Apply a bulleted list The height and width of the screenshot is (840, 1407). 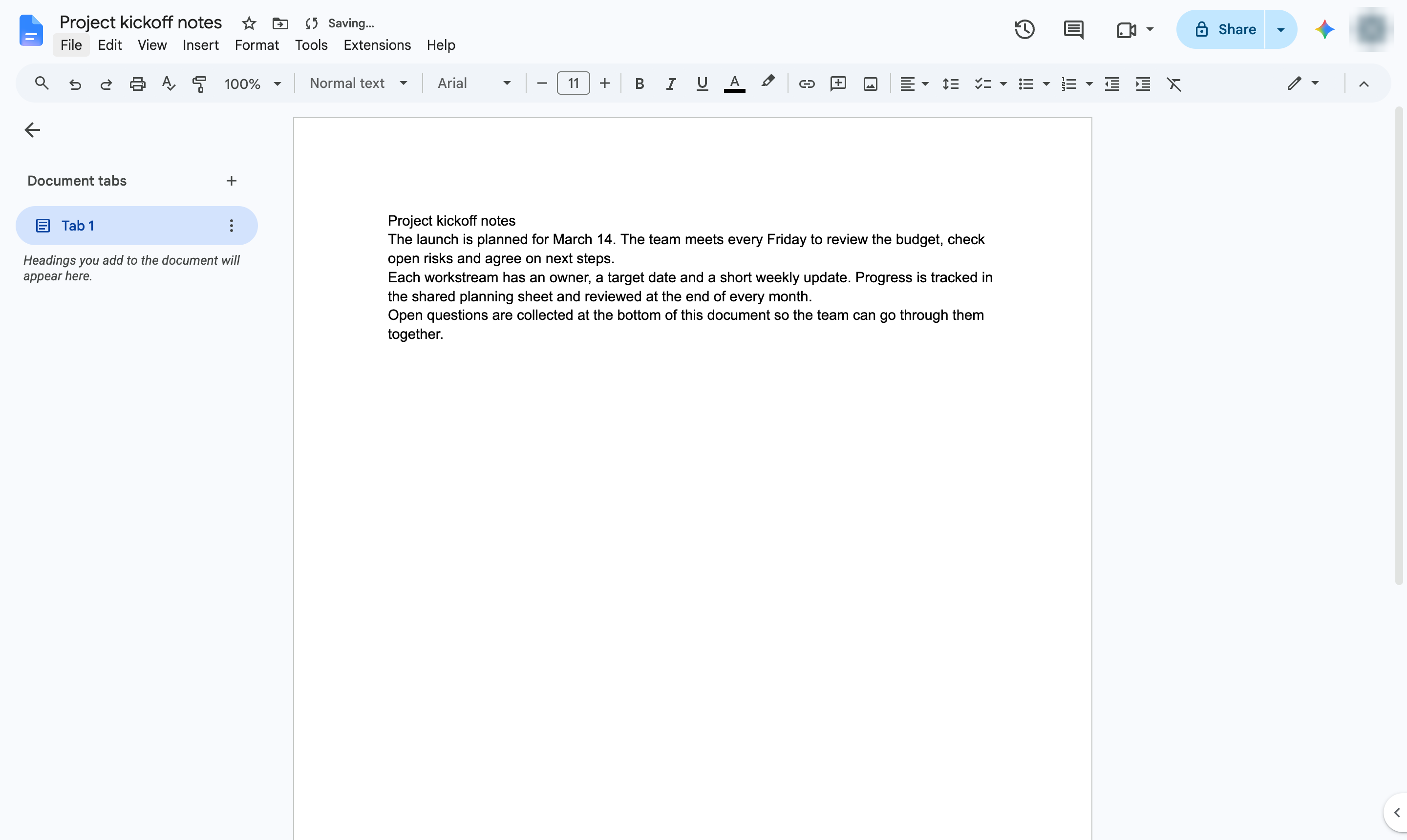1025,84
